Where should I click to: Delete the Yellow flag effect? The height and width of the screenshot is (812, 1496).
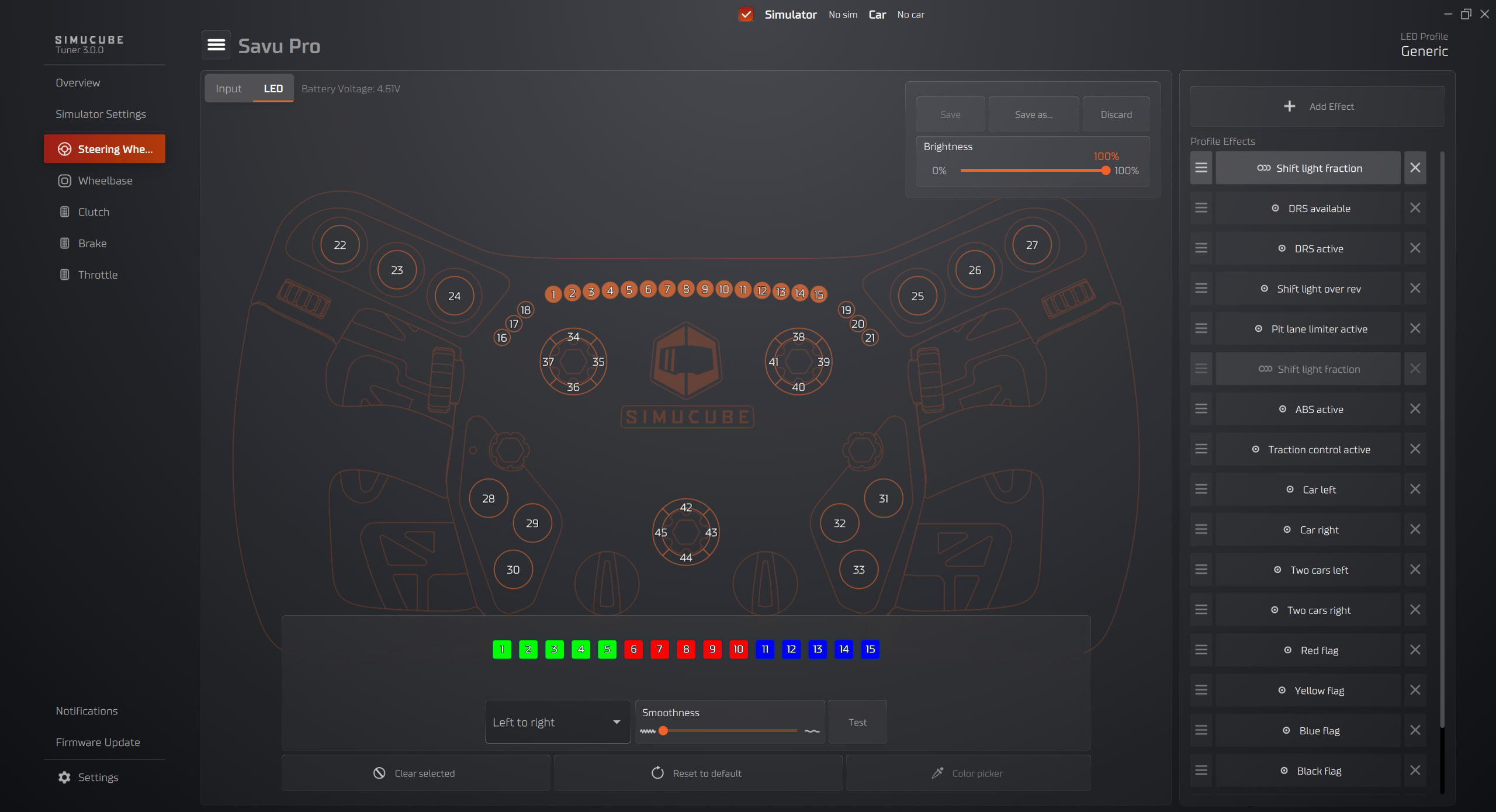tap(1415, 690)
